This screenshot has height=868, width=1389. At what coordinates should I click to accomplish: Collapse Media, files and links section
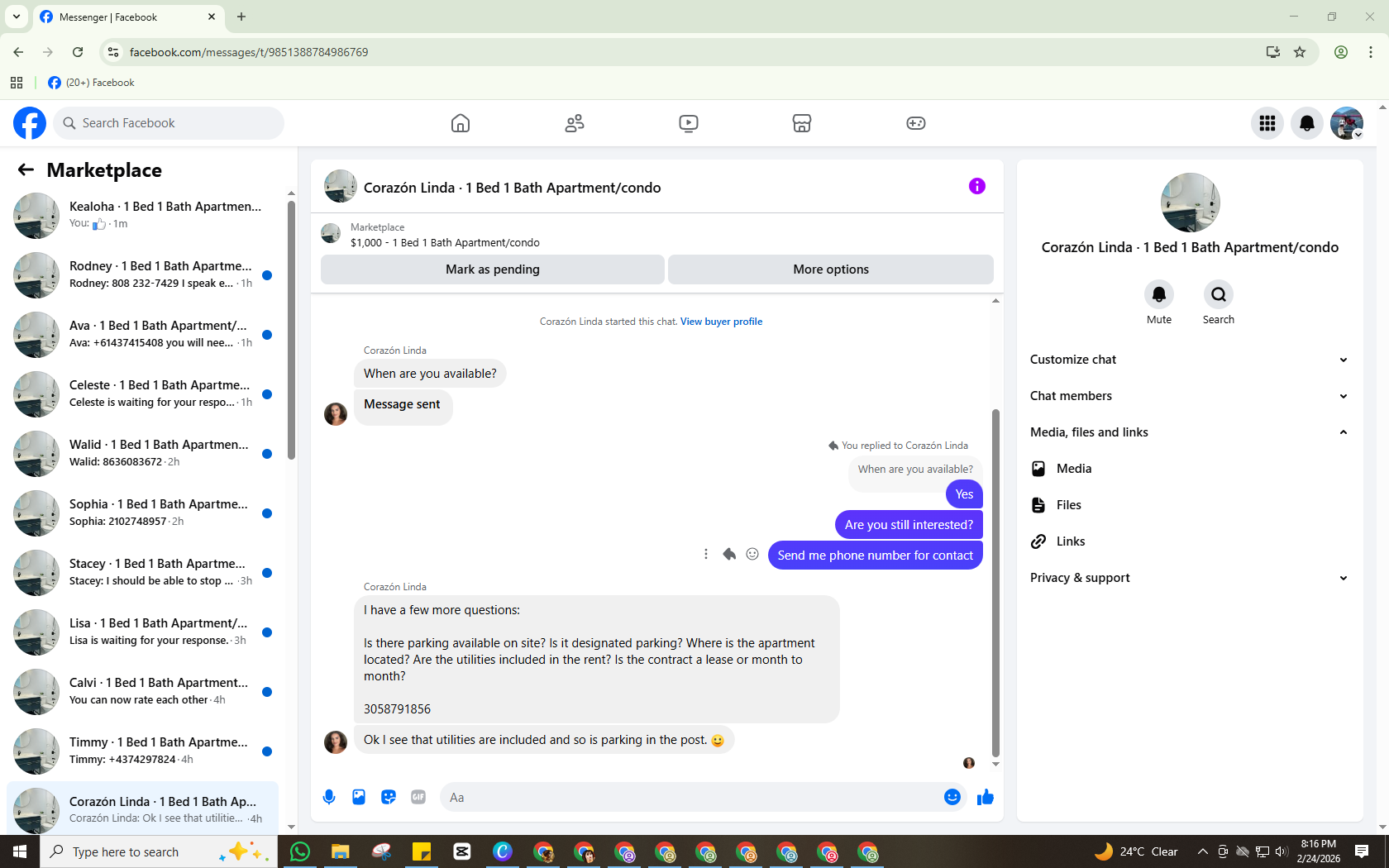coord(1190,432)
